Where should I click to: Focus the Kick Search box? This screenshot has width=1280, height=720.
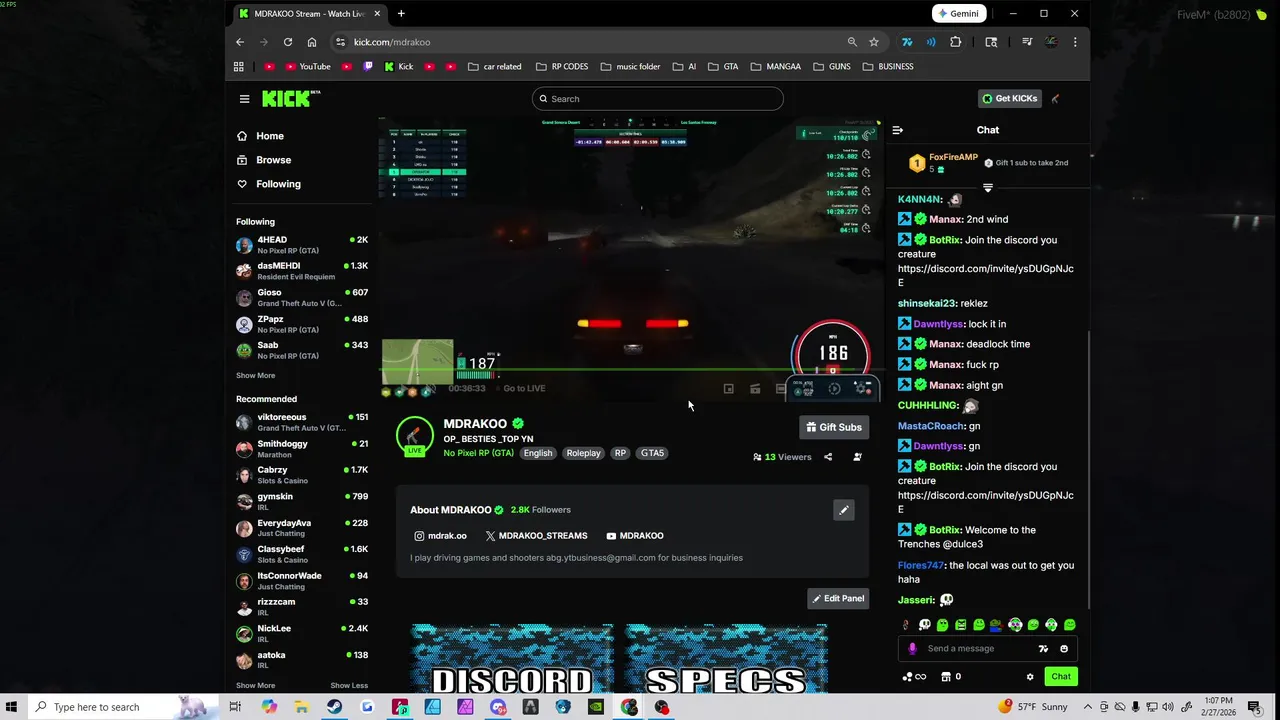point(658,99)
